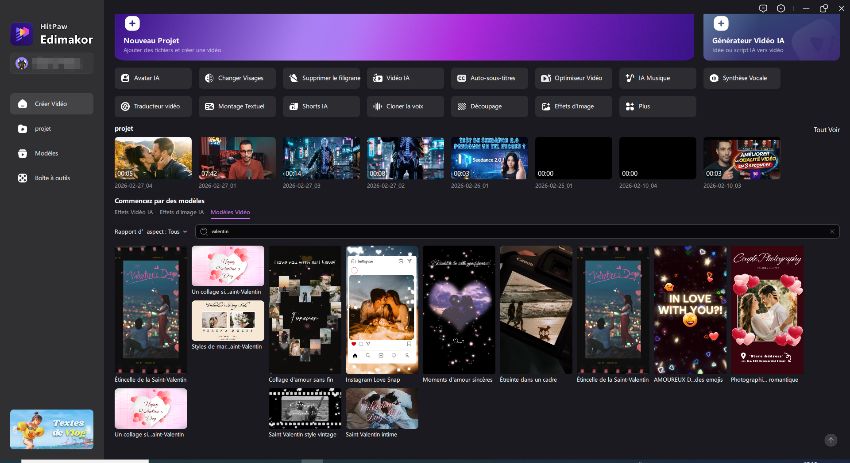Start the Auto-sous-titres tool

pos(489,78)
